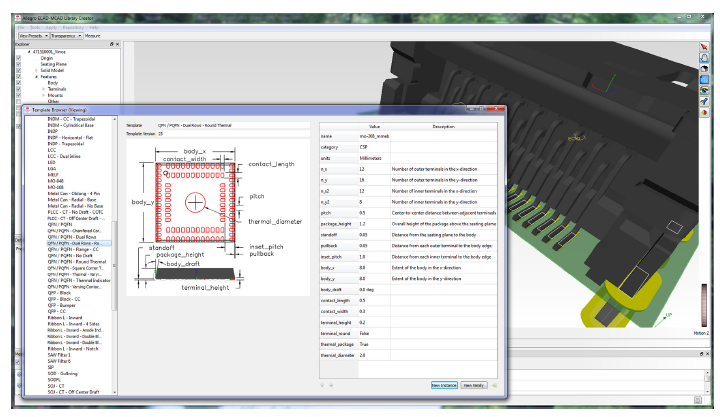Open the File menu
Viewport: 720px width, 417px height.
pyautogui.click(x=22, y=26)
